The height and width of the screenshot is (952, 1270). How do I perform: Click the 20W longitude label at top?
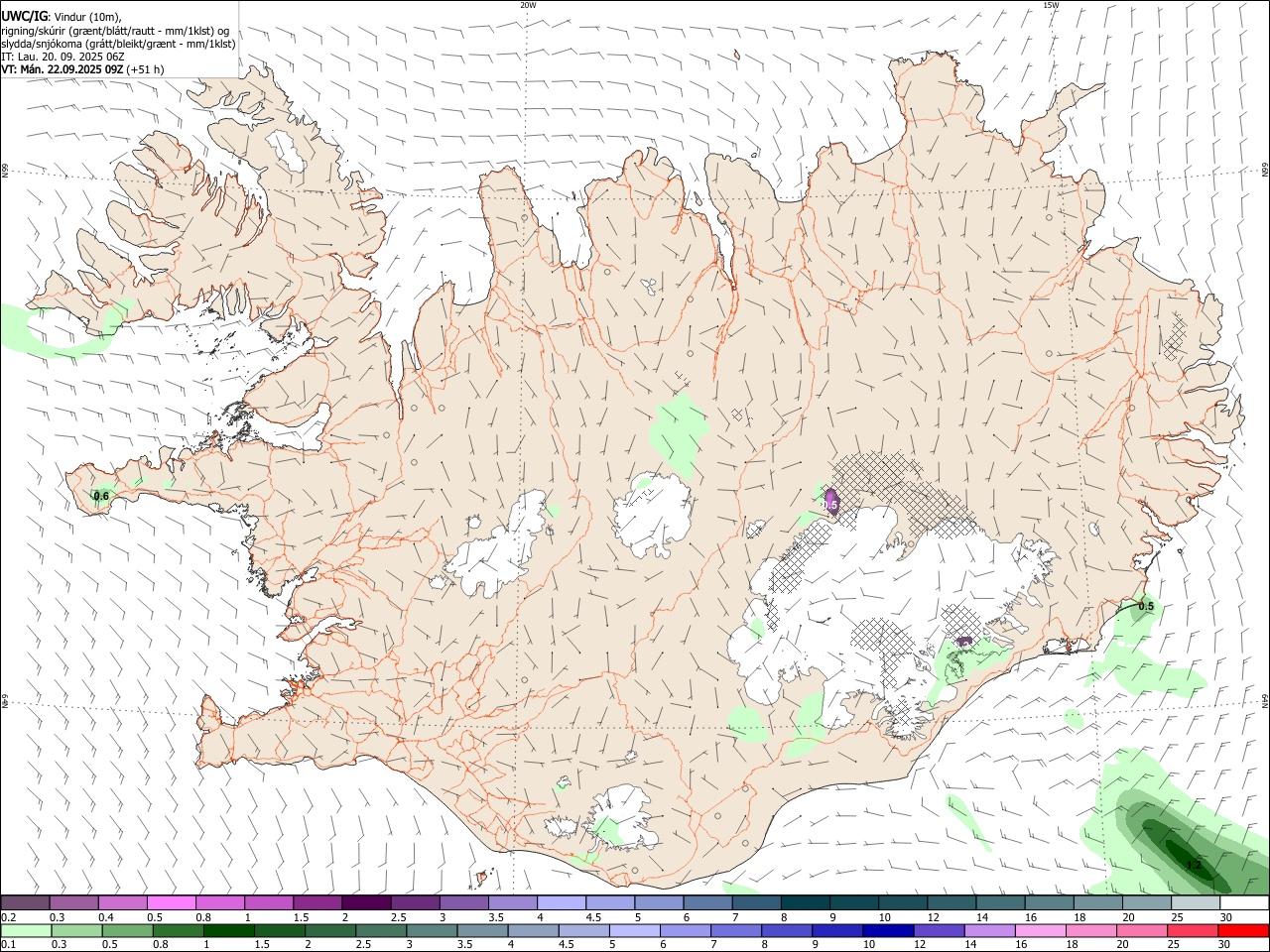click(528, 5)
